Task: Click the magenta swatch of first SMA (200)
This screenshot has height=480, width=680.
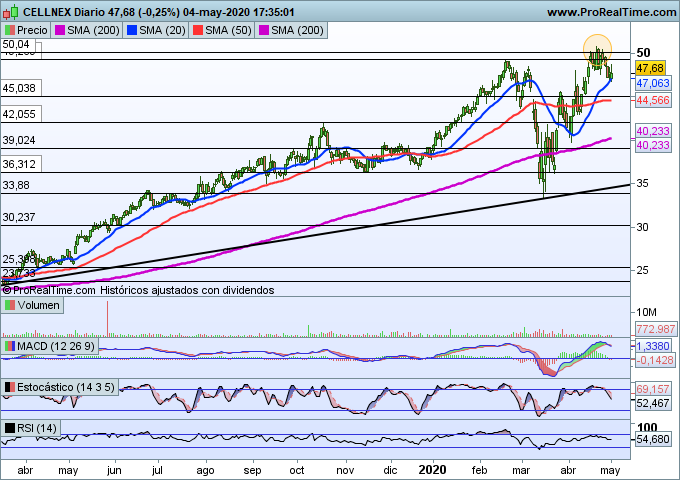Action: [59, 30]
